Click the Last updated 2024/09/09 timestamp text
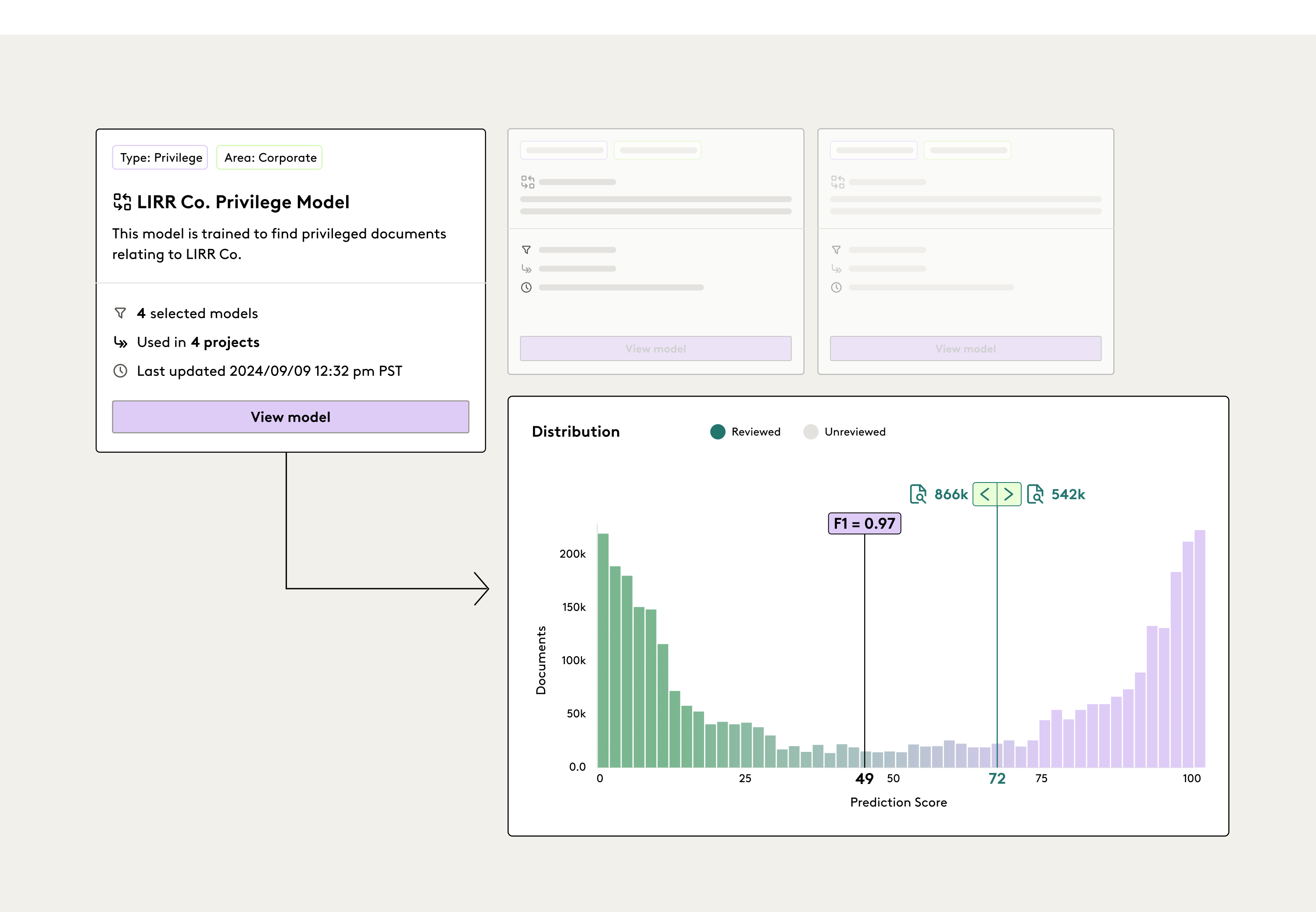The width and height of the screenshot is (1316, 912). [269, 371]
